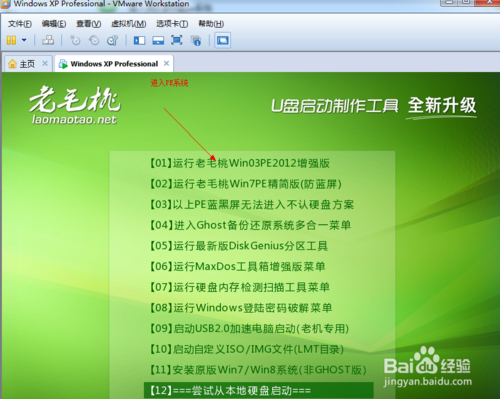Click the Unity mode toolbar icon
The image size is (500, 399).
coord(196,40)
